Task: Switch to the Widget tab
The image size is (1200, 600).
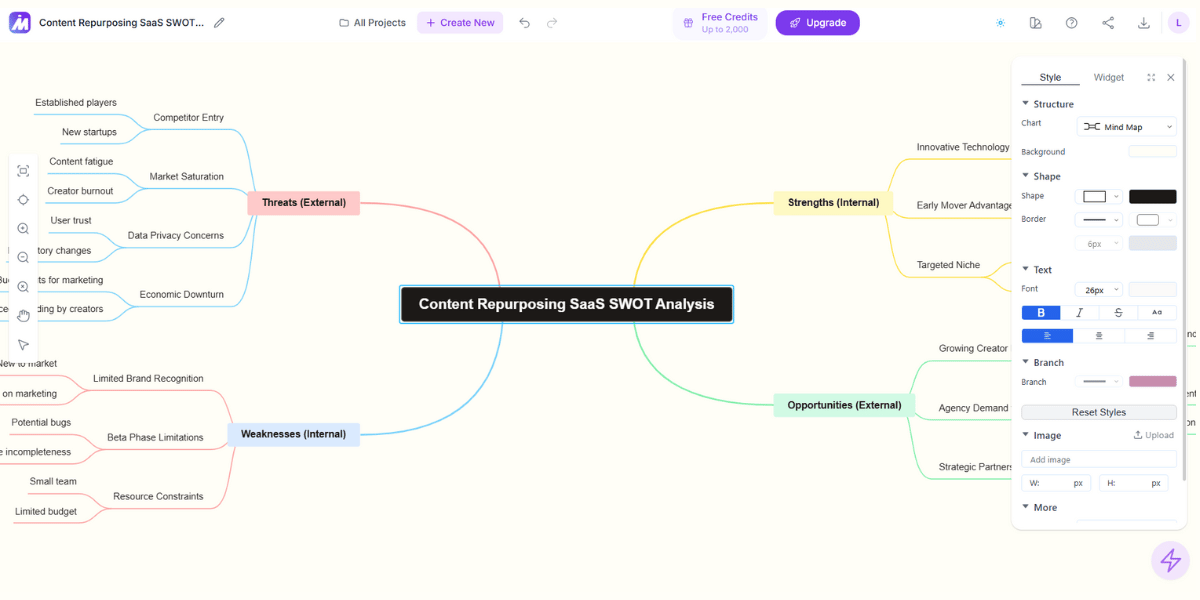Action: point(1108,77)
